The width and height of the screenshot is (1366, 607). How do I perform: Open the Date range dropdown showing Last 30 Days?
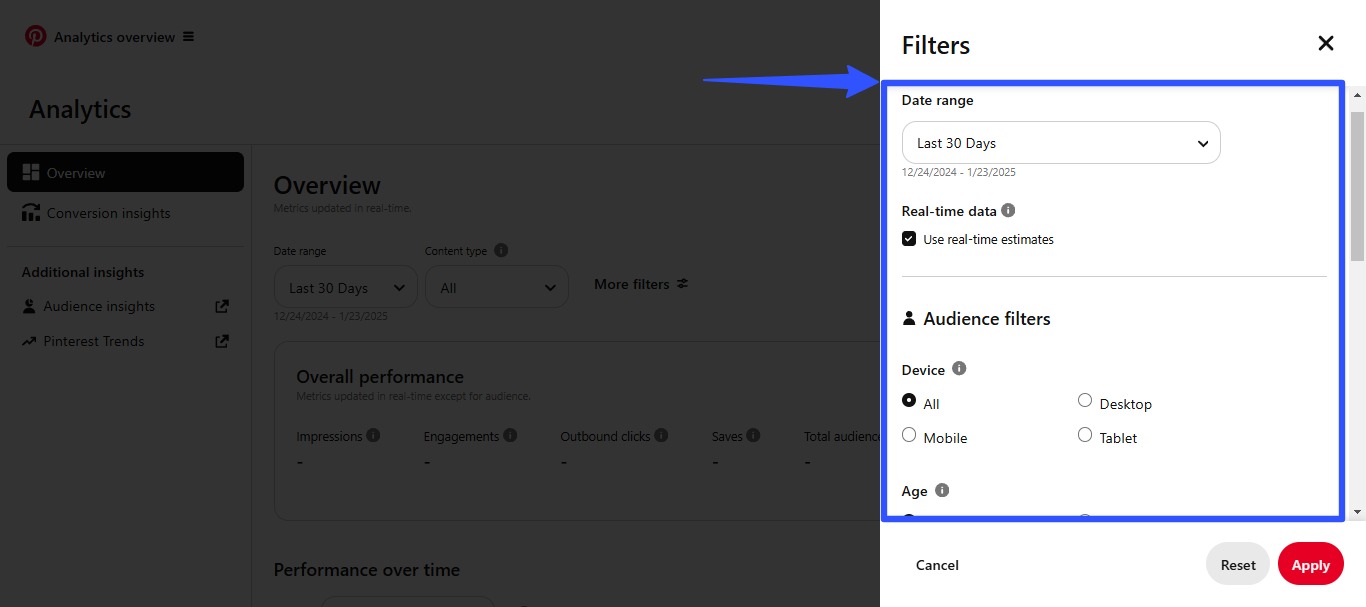click(345, 287)
